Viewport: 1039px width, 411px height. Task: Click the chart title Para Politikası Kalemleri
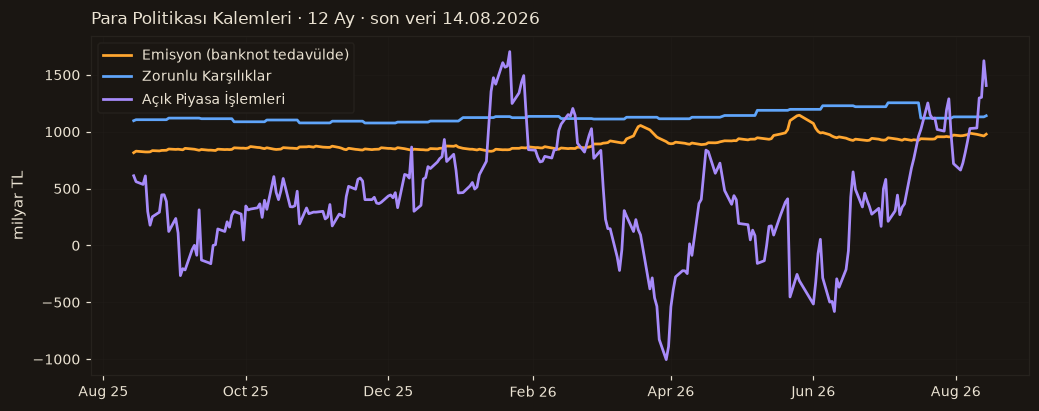(191, 19)
